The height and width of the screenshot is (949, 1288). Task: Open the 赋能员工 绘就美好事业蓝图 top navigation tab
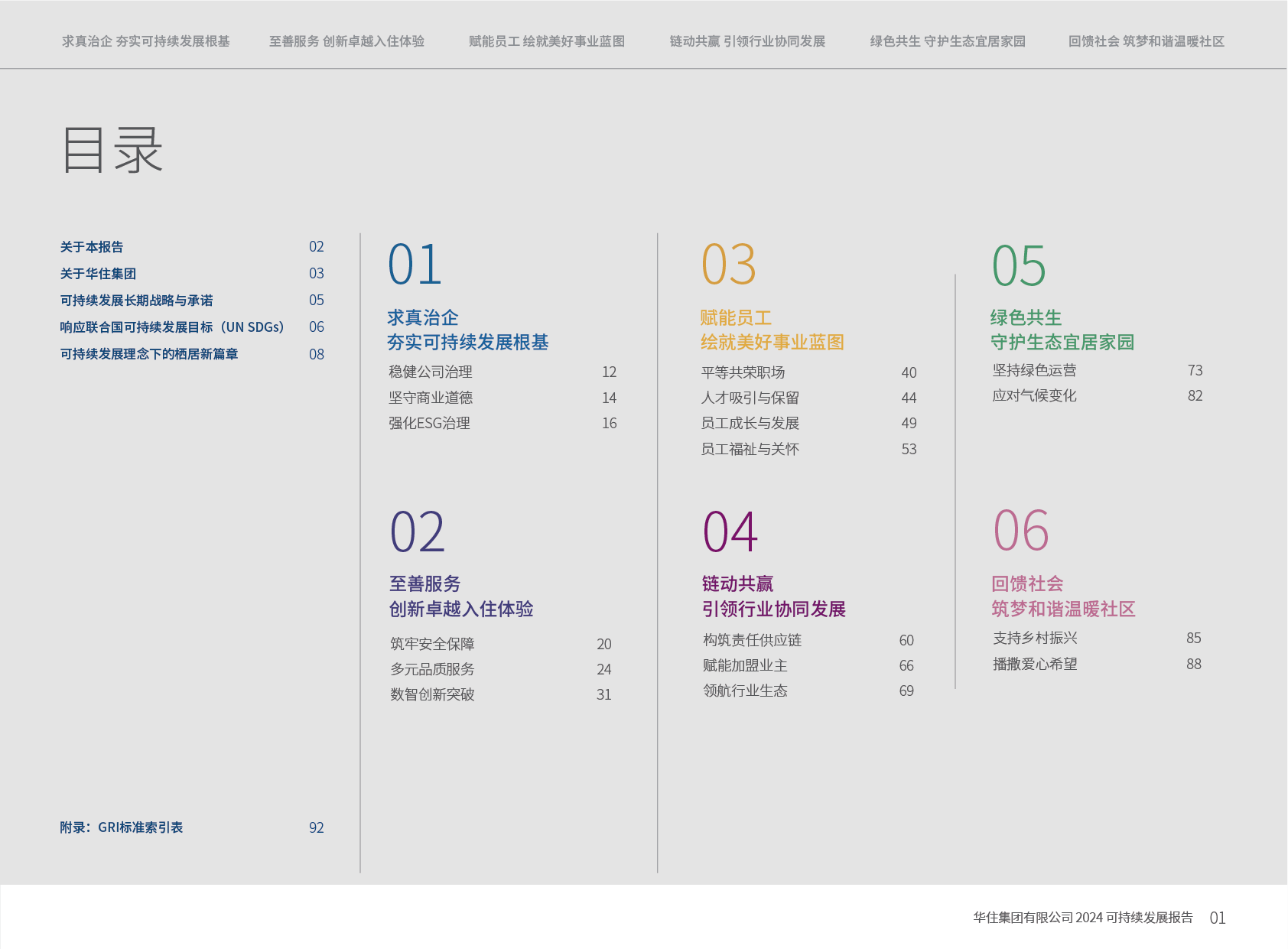pos(547,41)
